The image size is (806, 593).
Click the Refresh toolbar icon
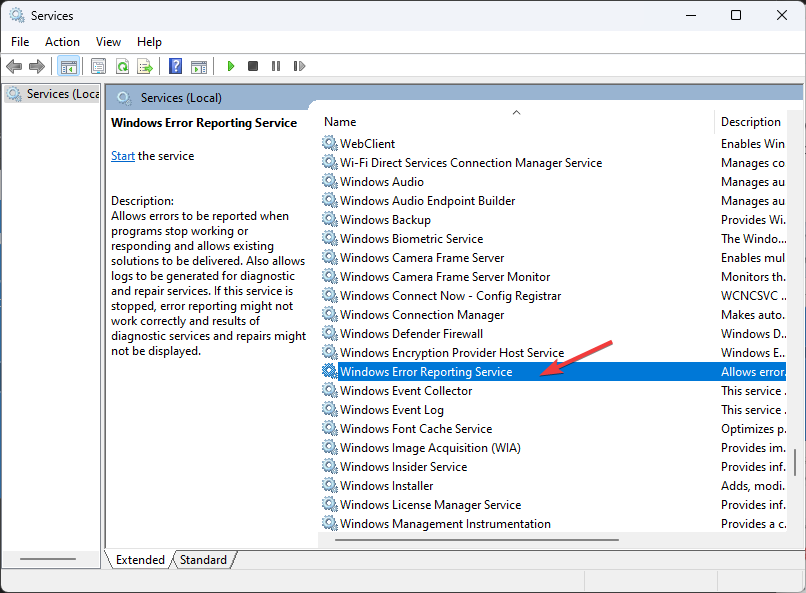(122, 66)
